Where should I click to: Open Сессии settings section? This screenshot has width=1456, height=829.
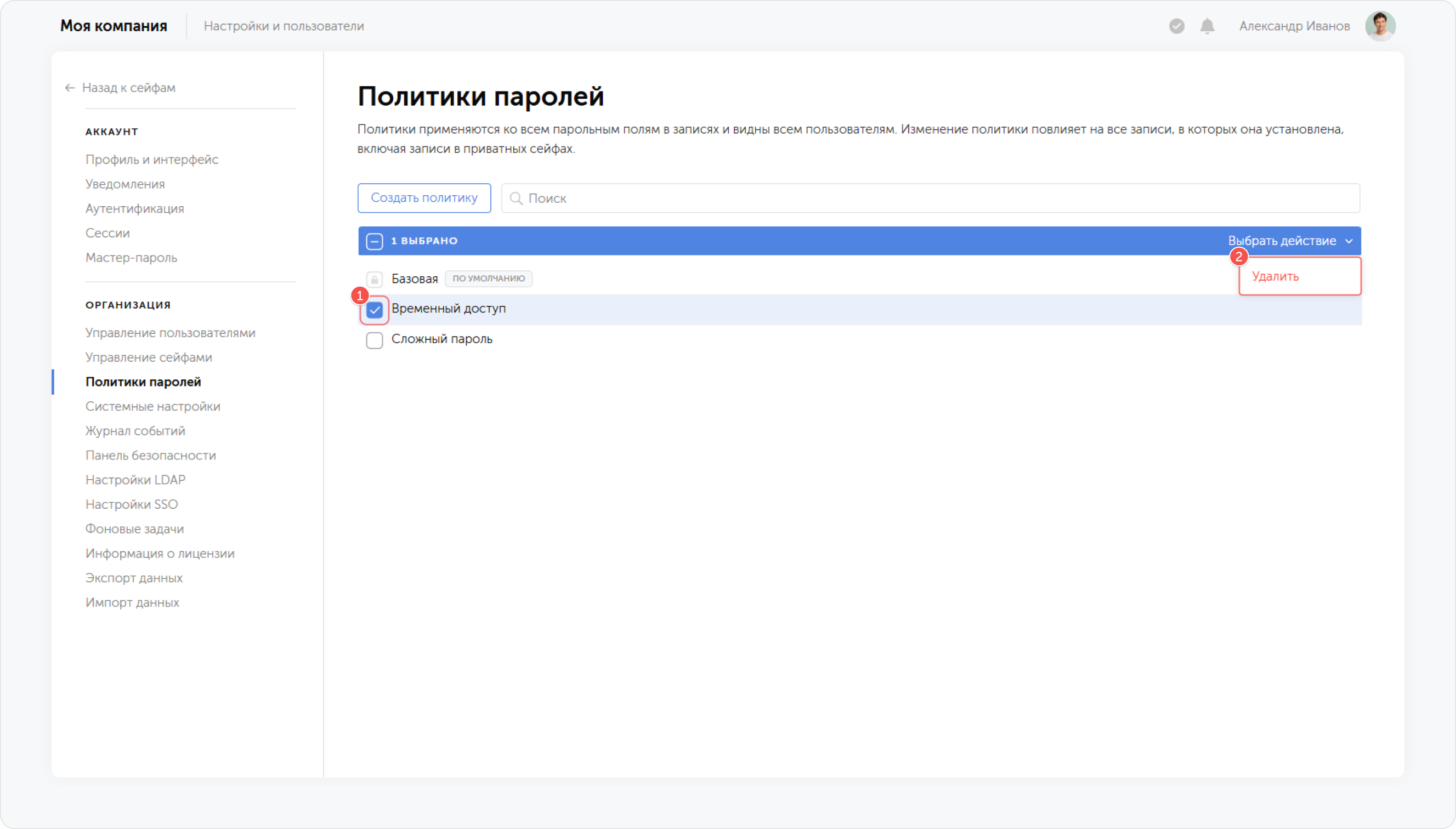coord(107,233)
